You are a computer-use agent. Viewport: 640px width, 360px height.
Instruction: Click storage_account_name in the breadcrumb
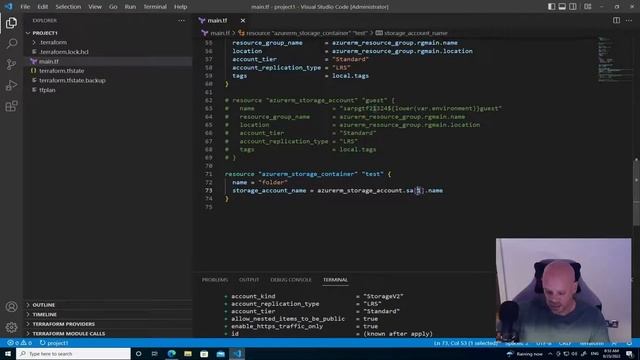pyautogui.click(x=411, y=33)
